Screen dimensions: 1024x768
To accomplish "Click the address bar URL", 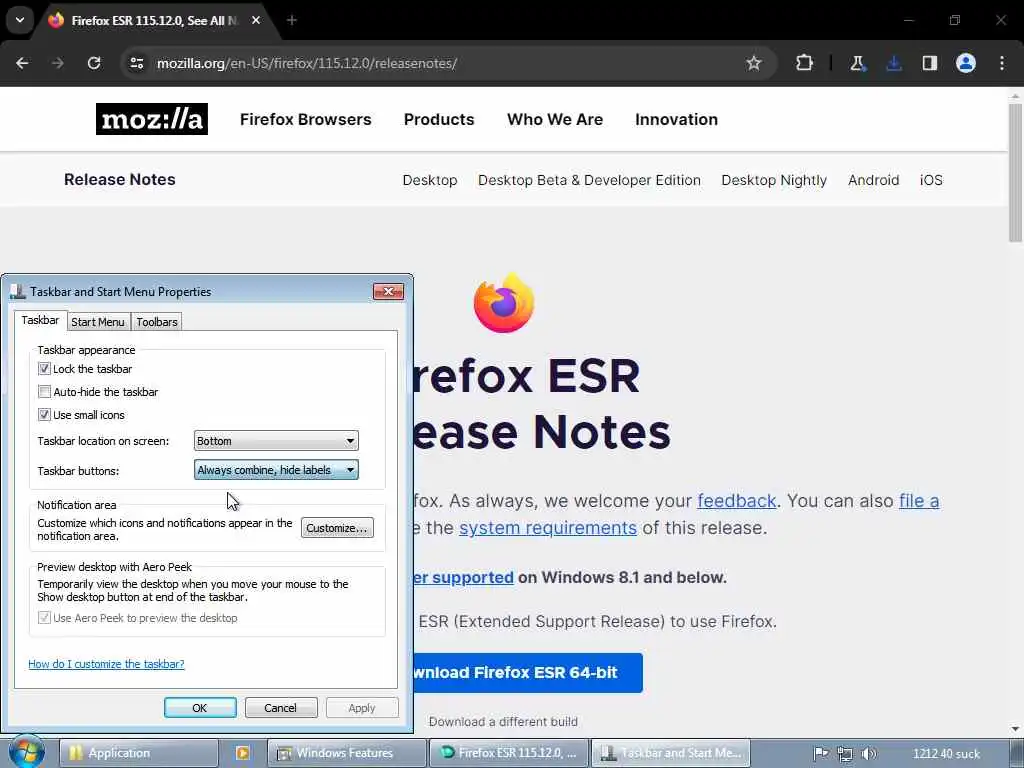I will (x=307, y=63).
